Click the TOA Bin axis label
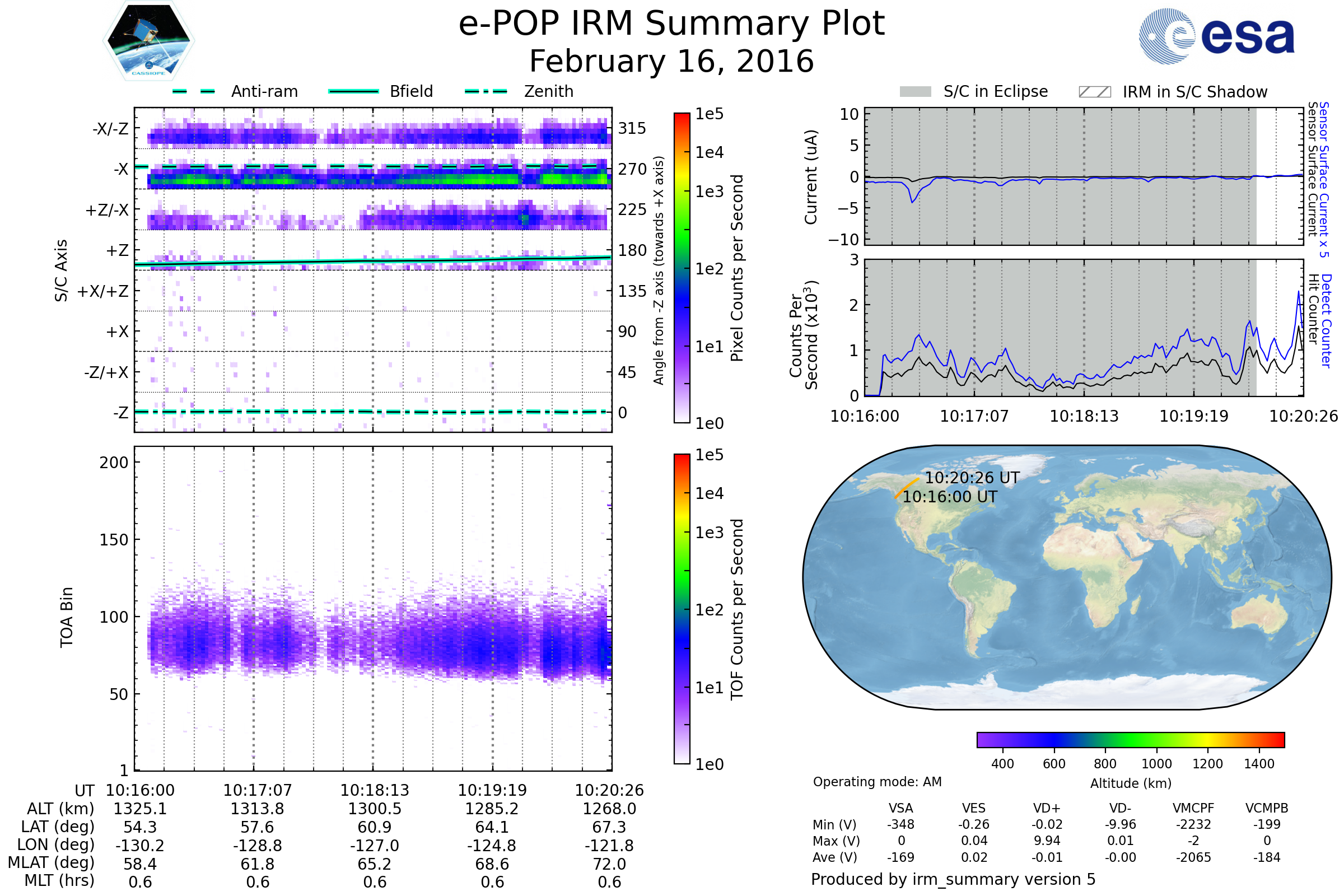Image resolution: width=1344 pixels, height=896 pixels. tap(67, 617)
